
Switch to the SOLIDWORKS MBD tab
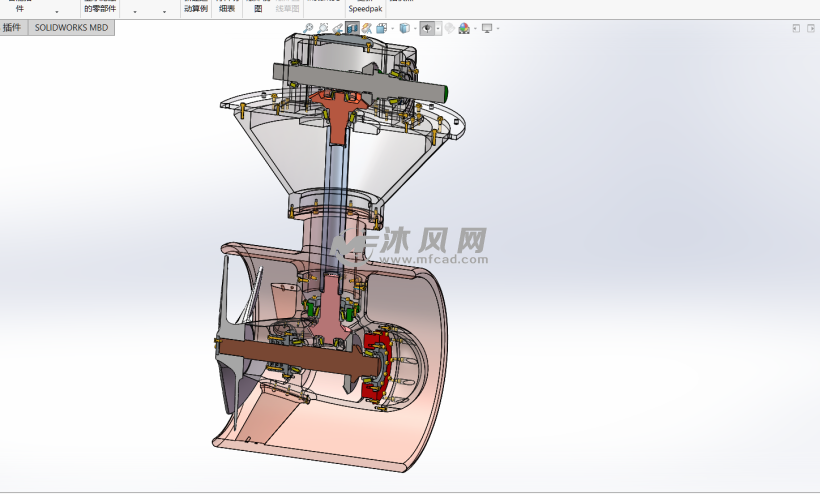click(x=71, y=28)
